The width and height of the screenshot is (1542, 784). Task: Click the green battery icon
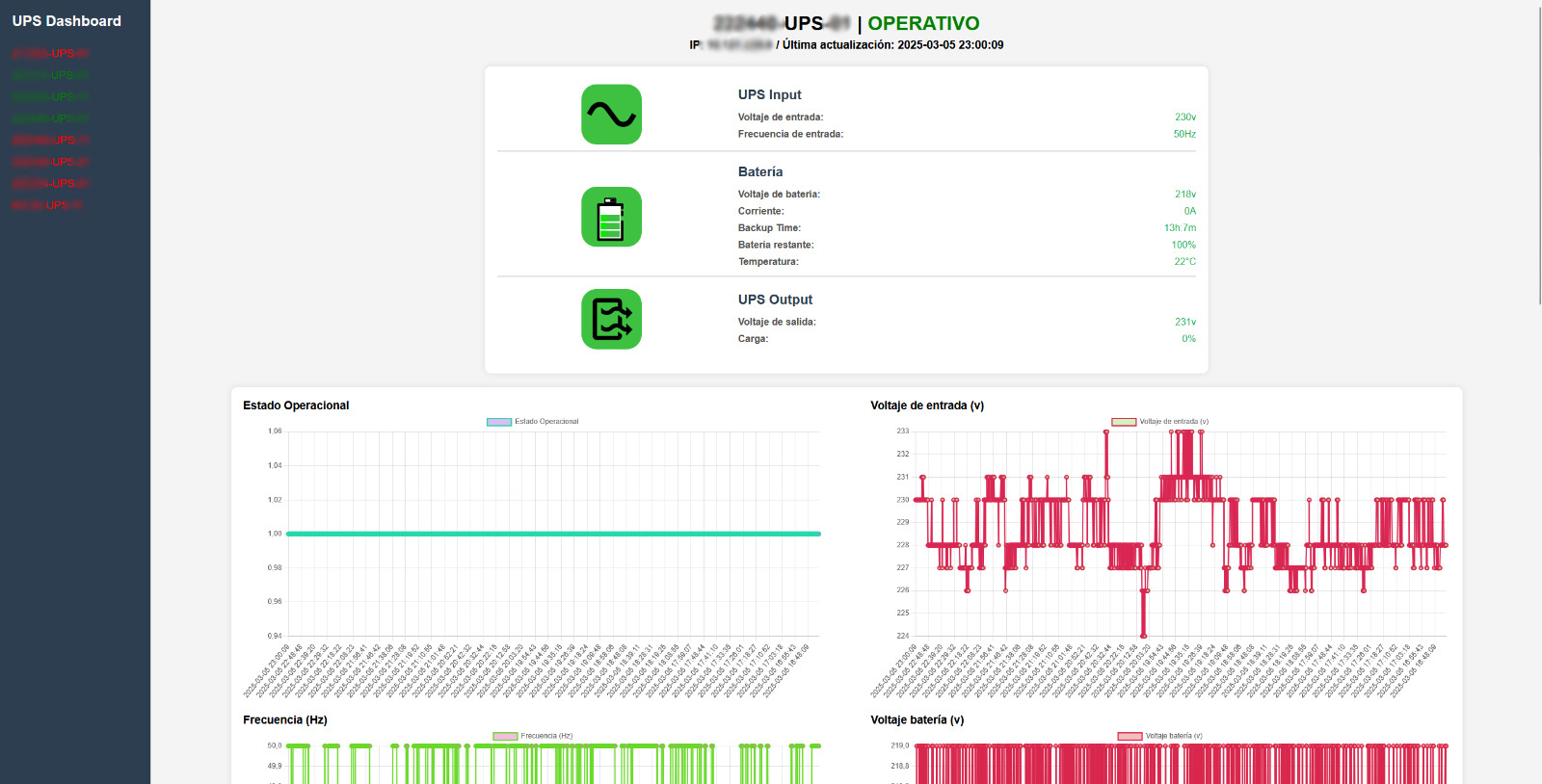[611, 217]
